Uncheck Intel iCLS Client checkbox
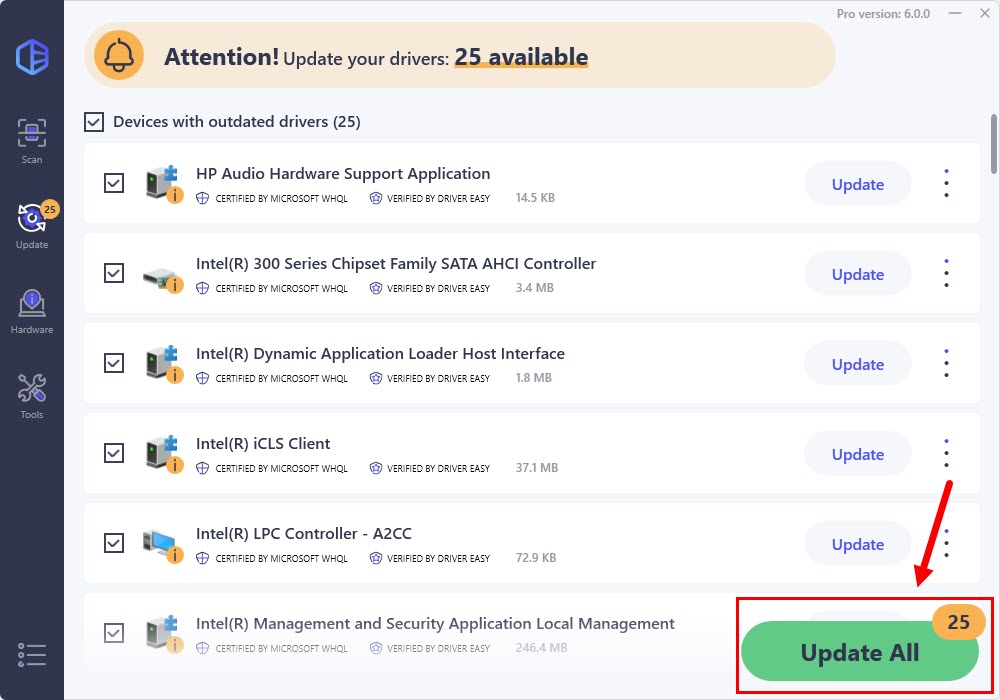Image resolution: width=1000 pixels, height=700 pixels. point(114,453)
